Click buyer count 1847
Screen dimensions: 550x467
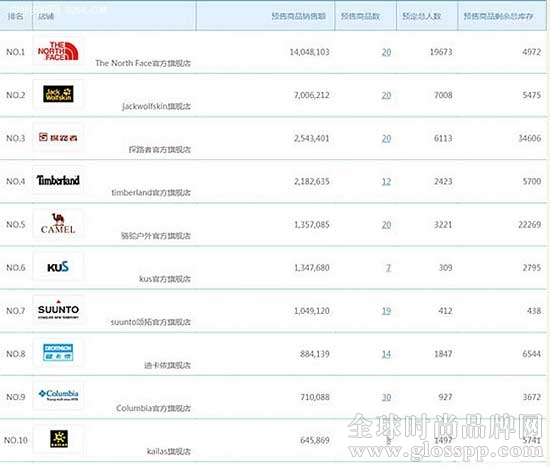click(443, 354)
